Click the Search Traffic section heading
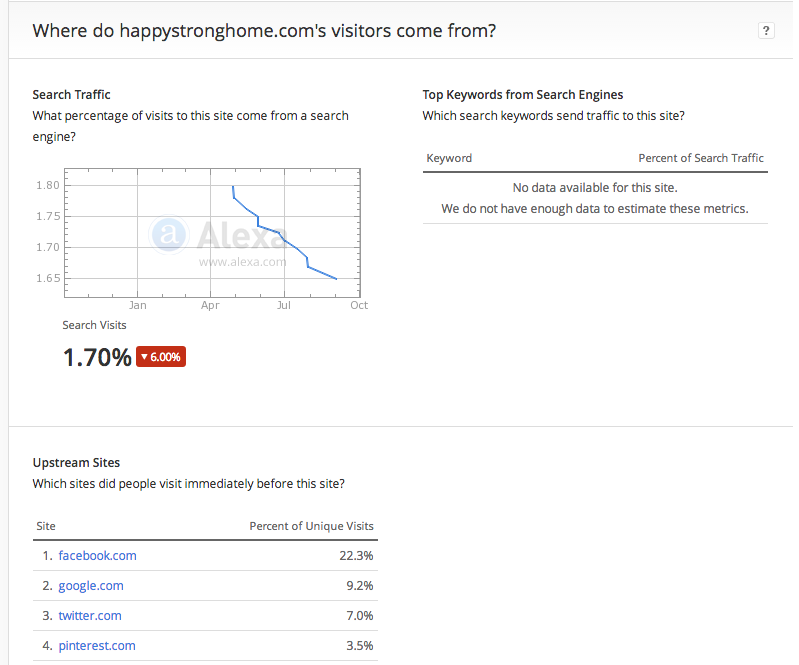The height and width of the screenshot is (665, 799). click(71, 95)
